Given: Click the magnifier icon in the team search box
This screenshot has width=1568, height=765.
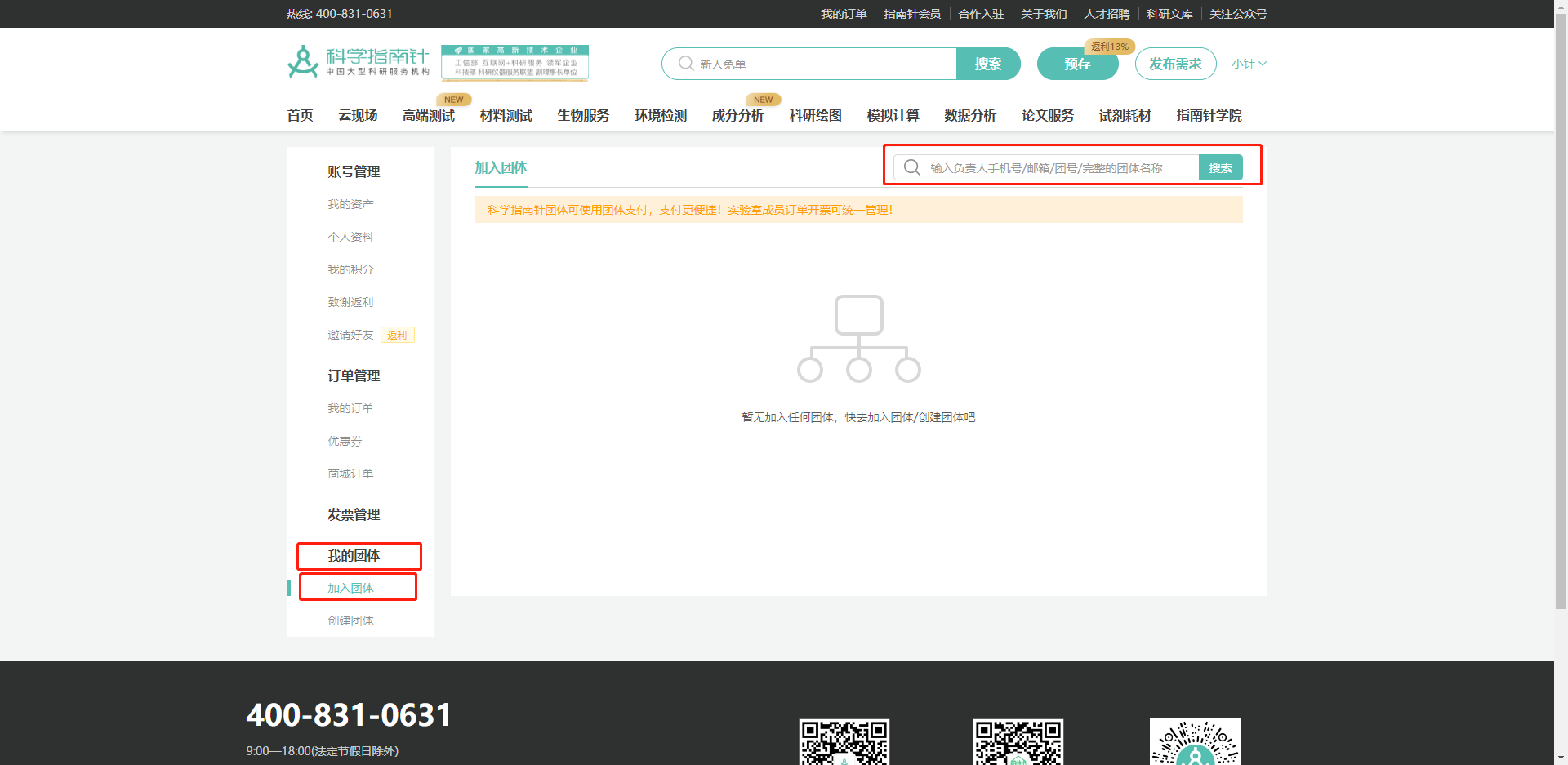Looking at the screenshot, I should point(911,167).
